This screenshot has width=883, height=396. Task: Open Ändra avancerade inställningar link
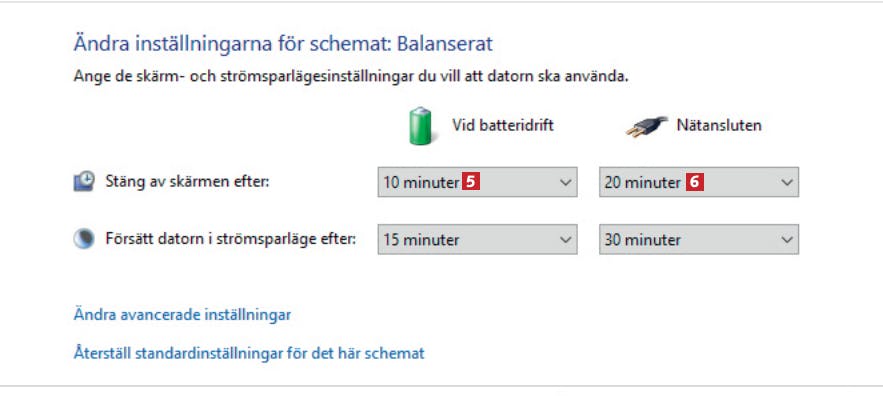tap(182, 314)
